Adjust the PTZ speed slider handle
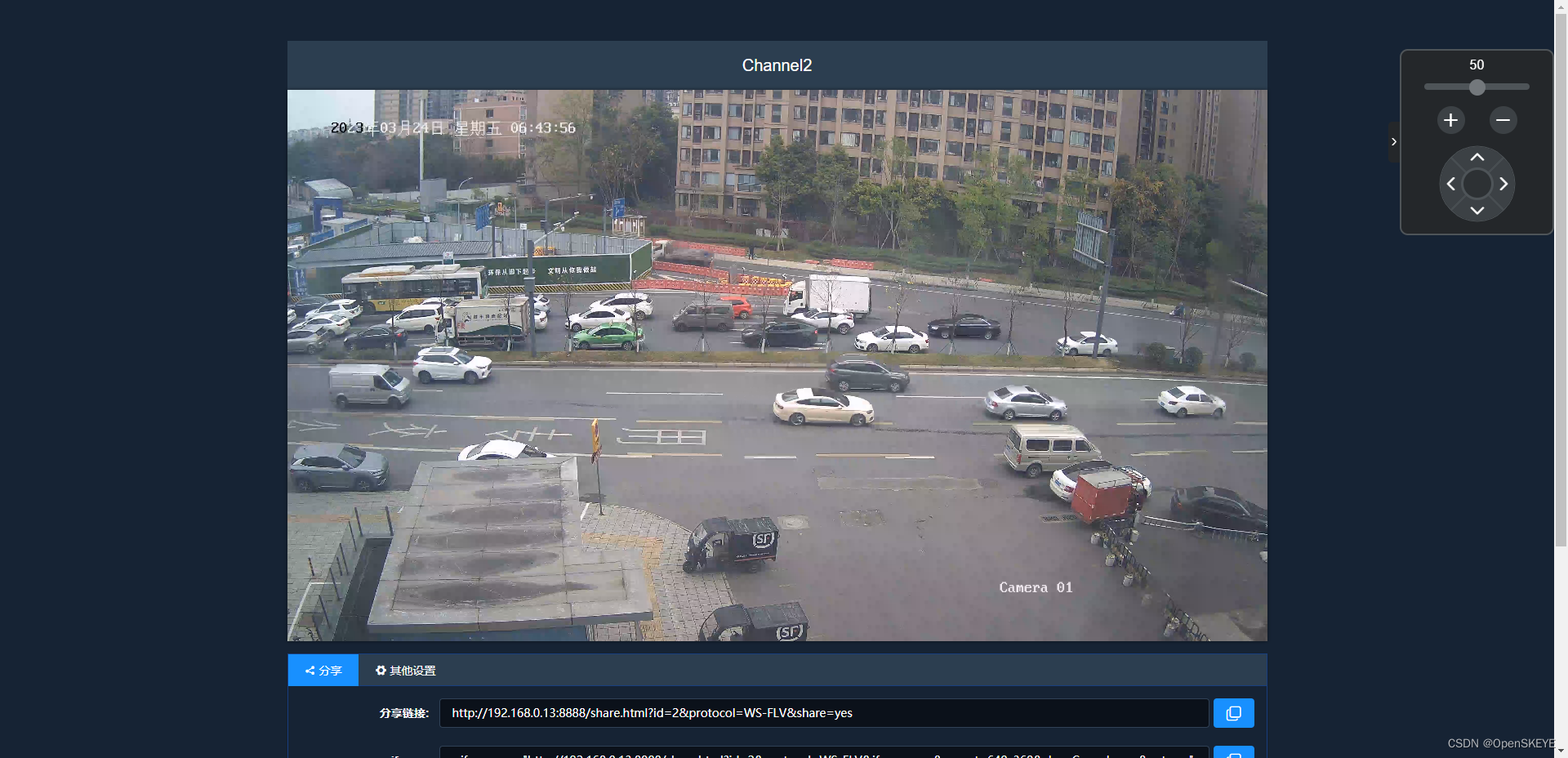The width and height of the screenshot is (1568, 758). point(1477,87)
